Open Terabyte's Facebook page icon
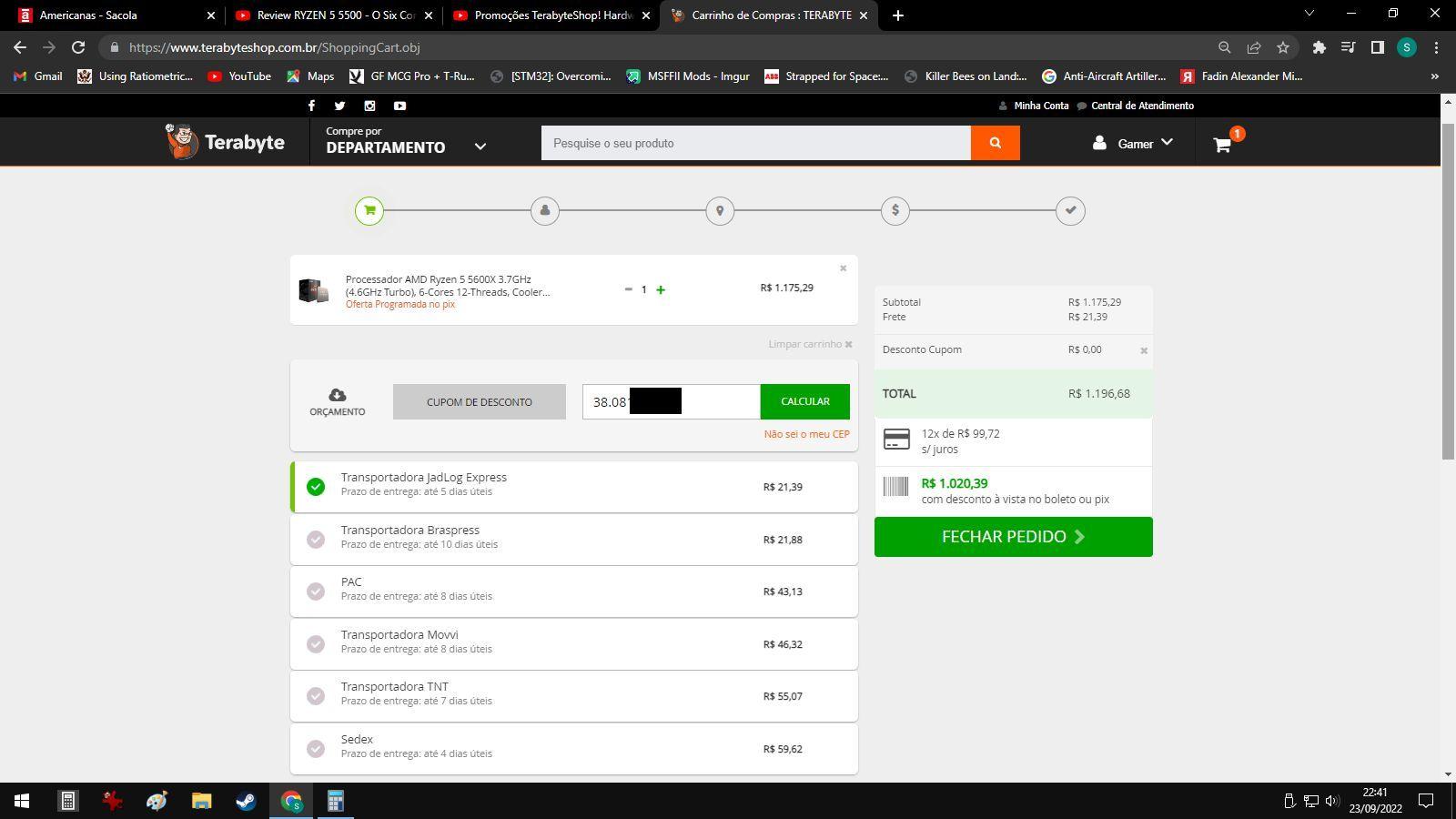Screen dimensions: 1456x819 (311, 106)
